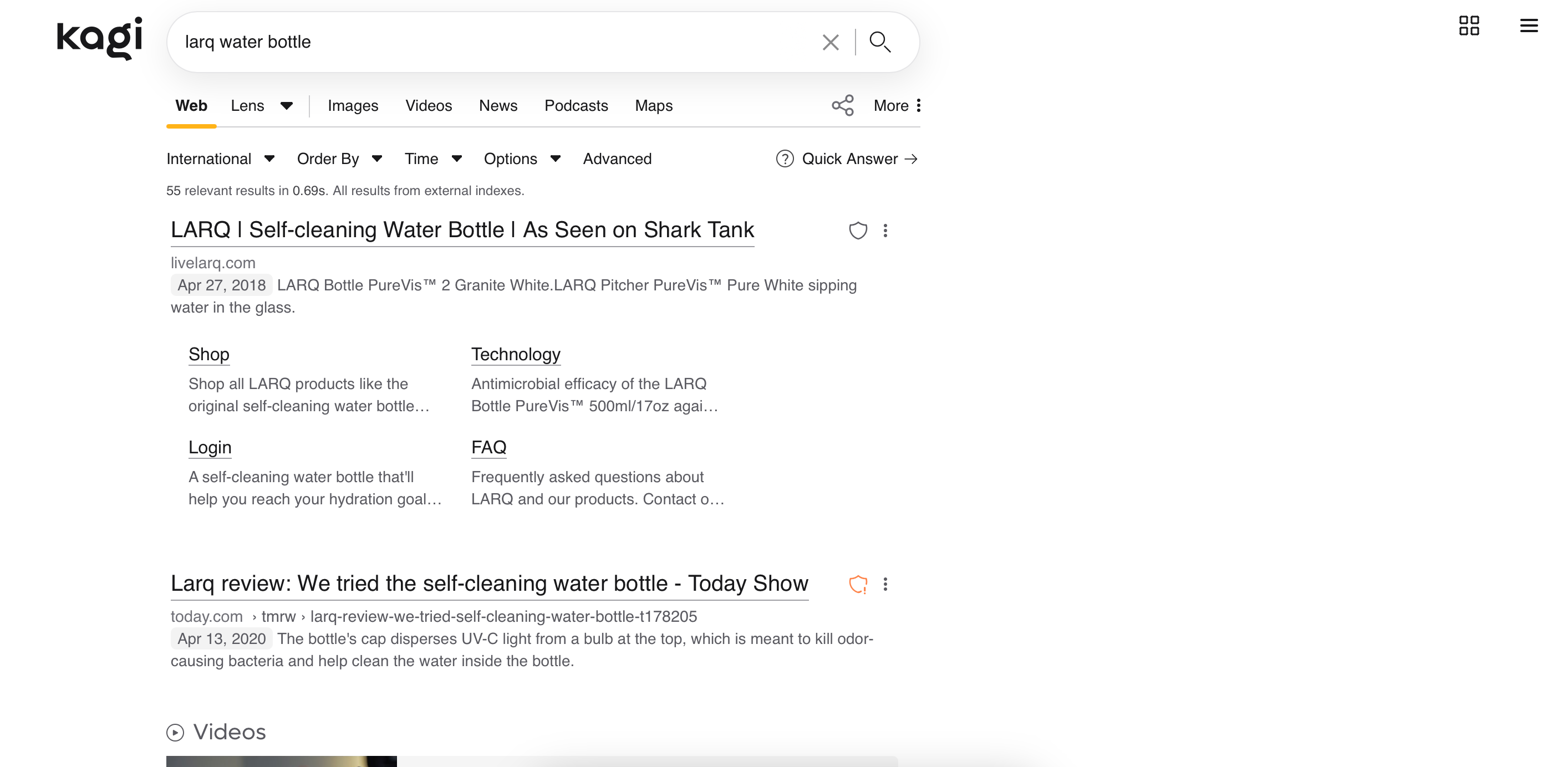This screenshot has width=1568, height=767.
Task: Open the three-dot menu on the first result
Action: [x=885, y=231]
